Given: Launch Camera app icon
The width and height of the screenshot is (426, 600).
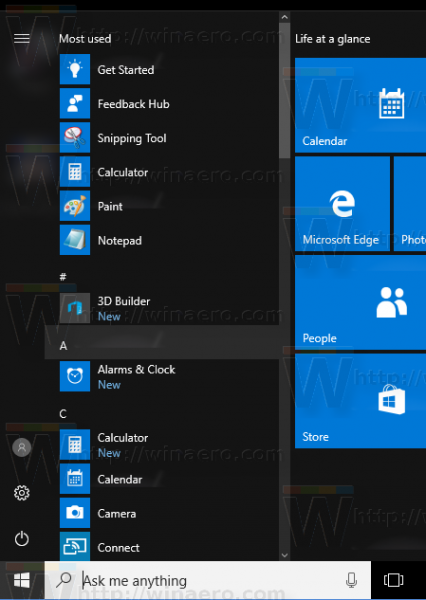Looking at the screenshot, I should tap(75, 513).
